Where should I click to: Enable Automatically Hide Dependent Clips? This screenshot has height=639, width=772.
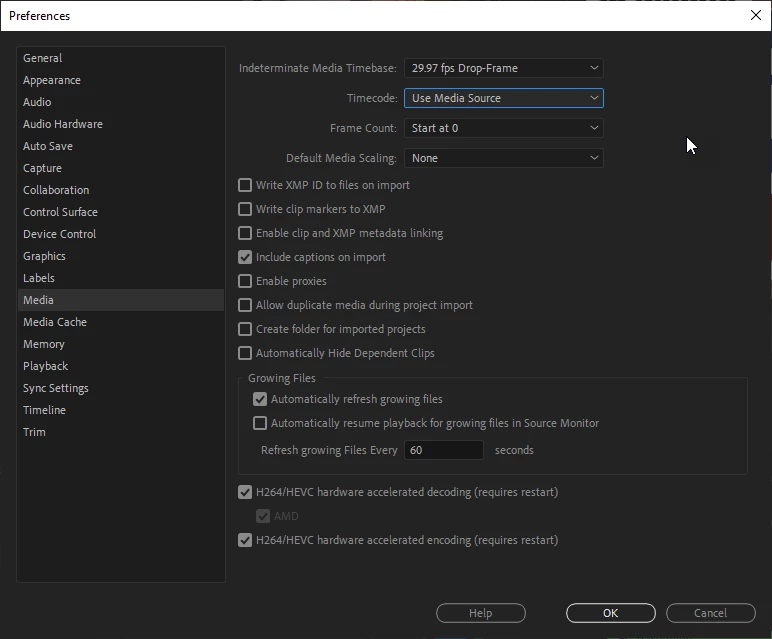[245, 353]
